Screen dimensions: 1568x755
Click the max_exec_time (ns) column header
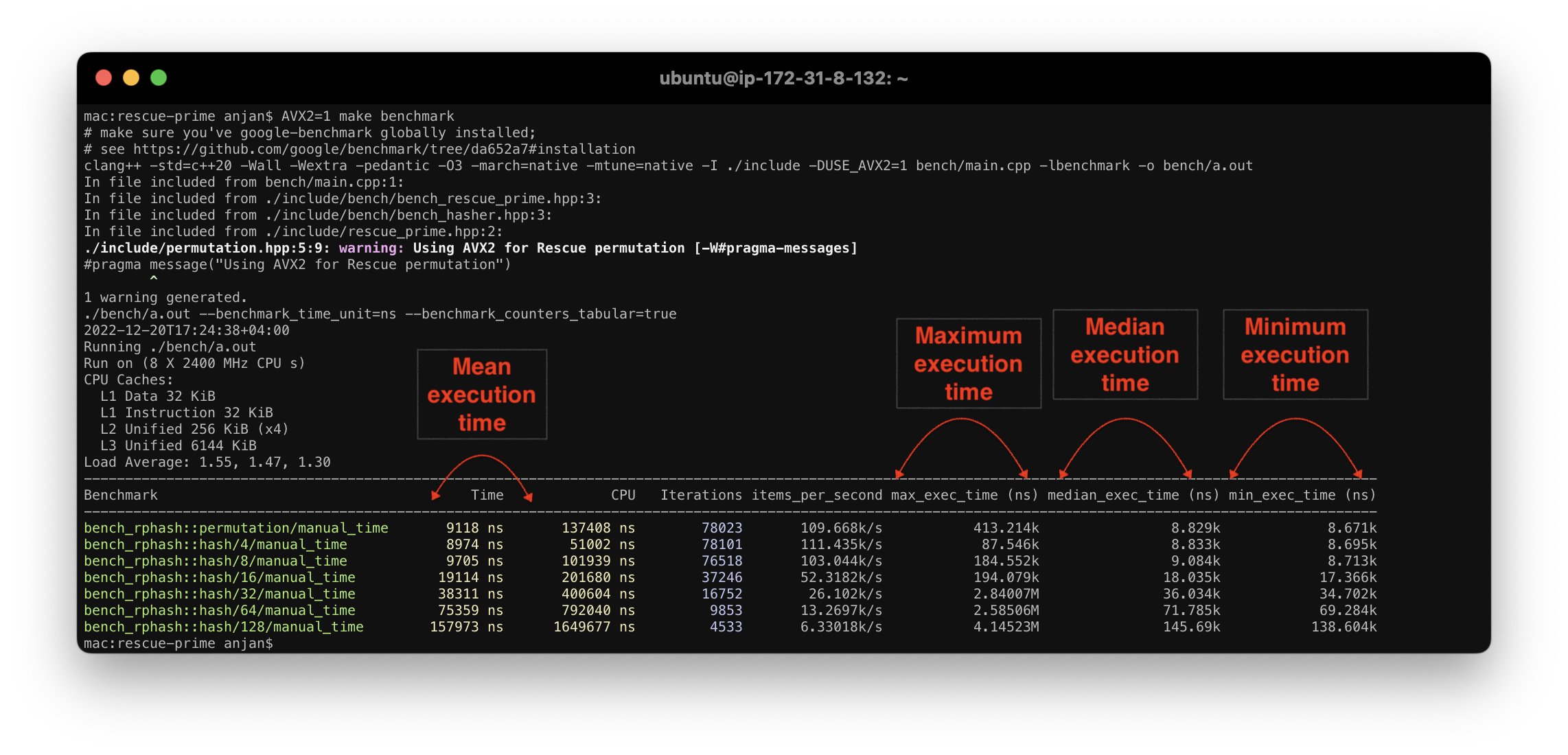click(x=965, y=495)
